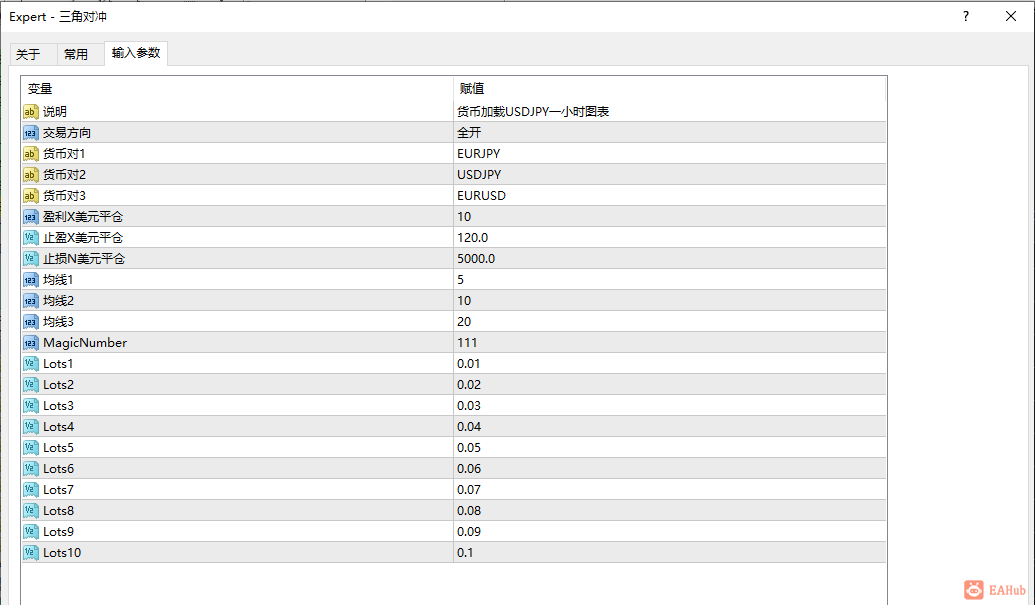Click the integer icon beside 交易方向

(x=30, y=133)
